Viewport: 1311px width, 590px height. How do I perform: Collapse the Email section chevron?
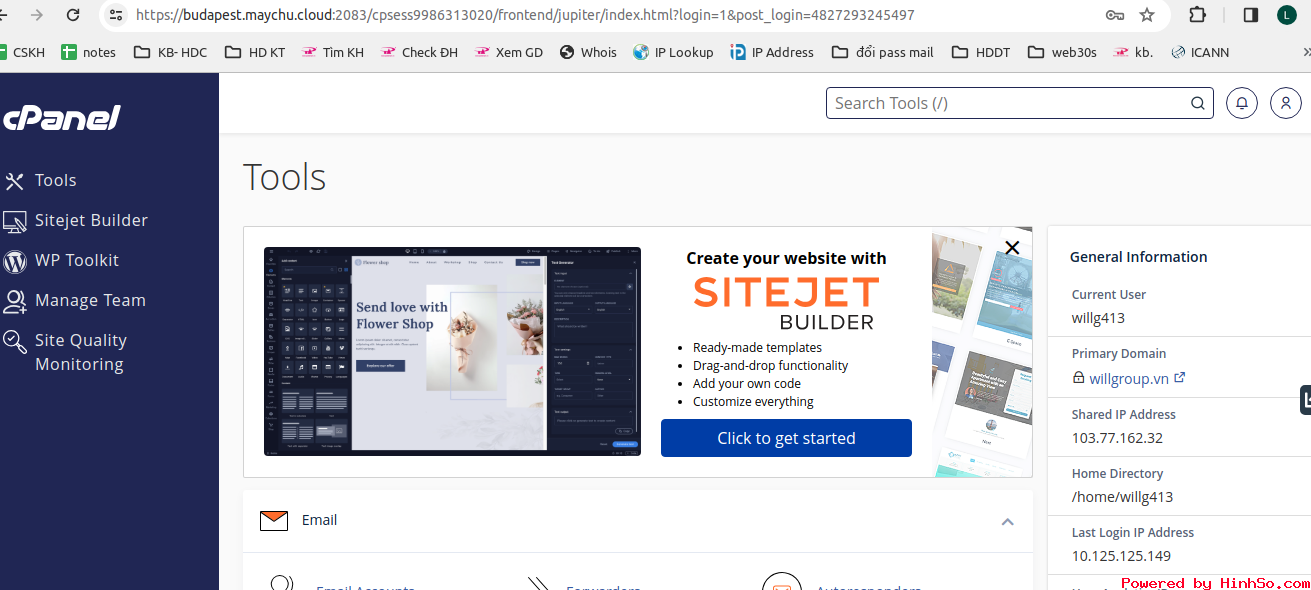pyautogui.click(x=1007, y=521)
